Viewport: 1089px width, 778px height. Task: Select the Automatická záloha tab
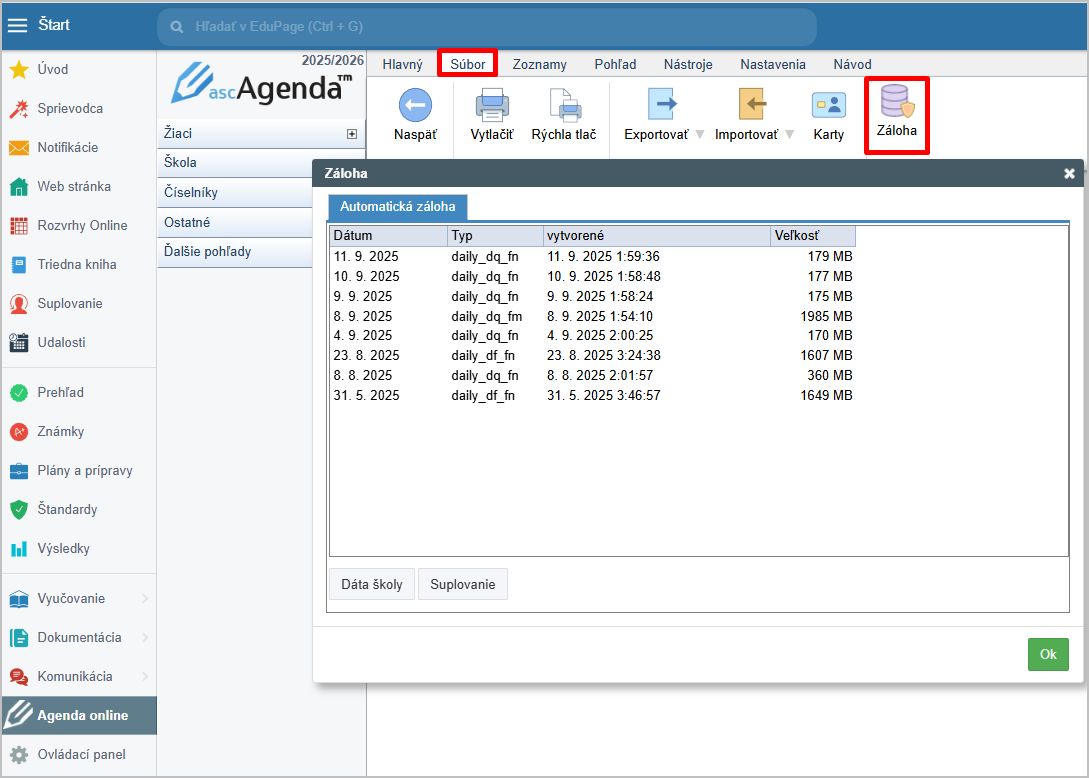tap(398, 207)
